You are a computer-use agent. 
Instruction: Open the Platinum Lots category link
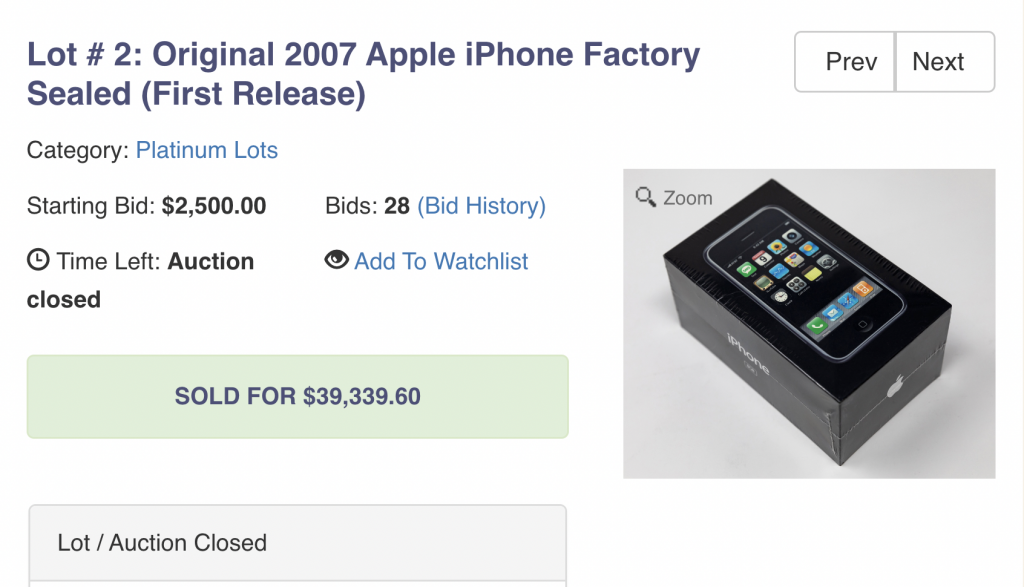(x=206, y=150)
